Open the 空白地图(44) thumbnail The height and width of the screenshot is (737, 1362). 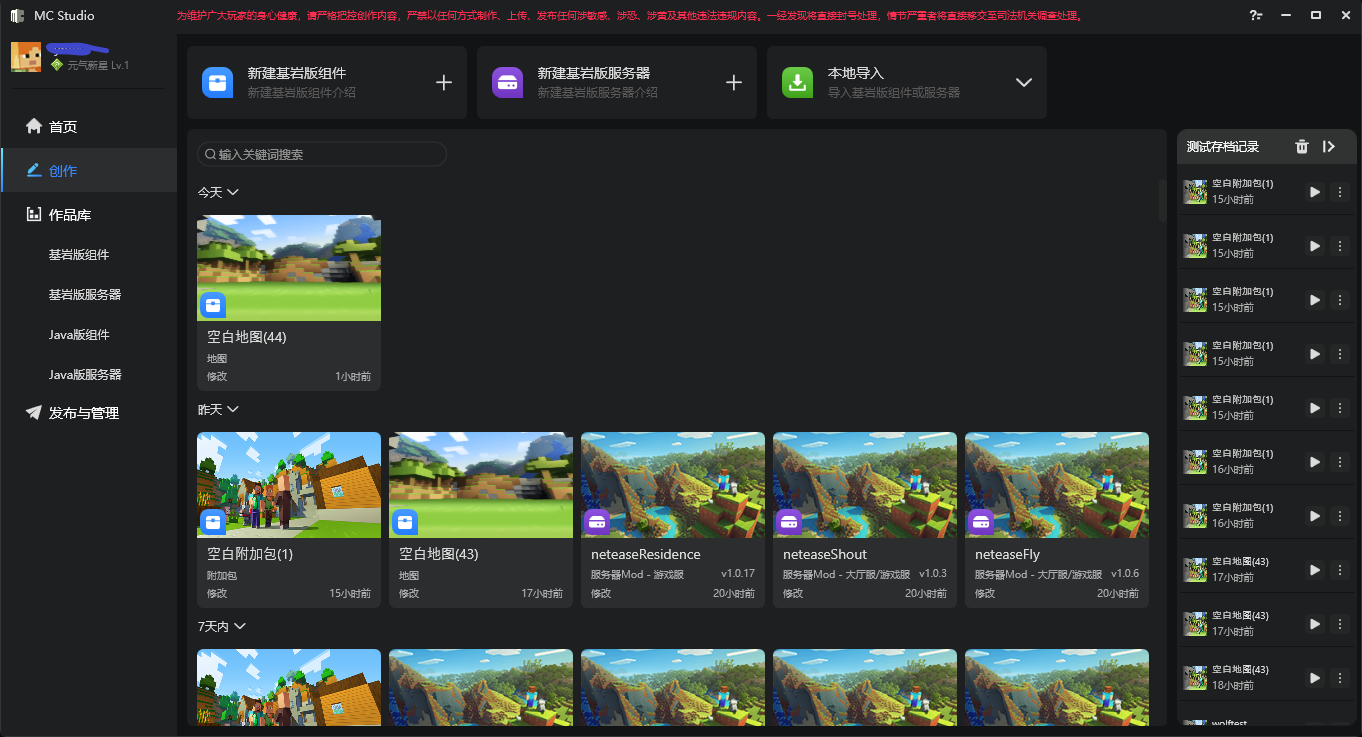[289, 268]
